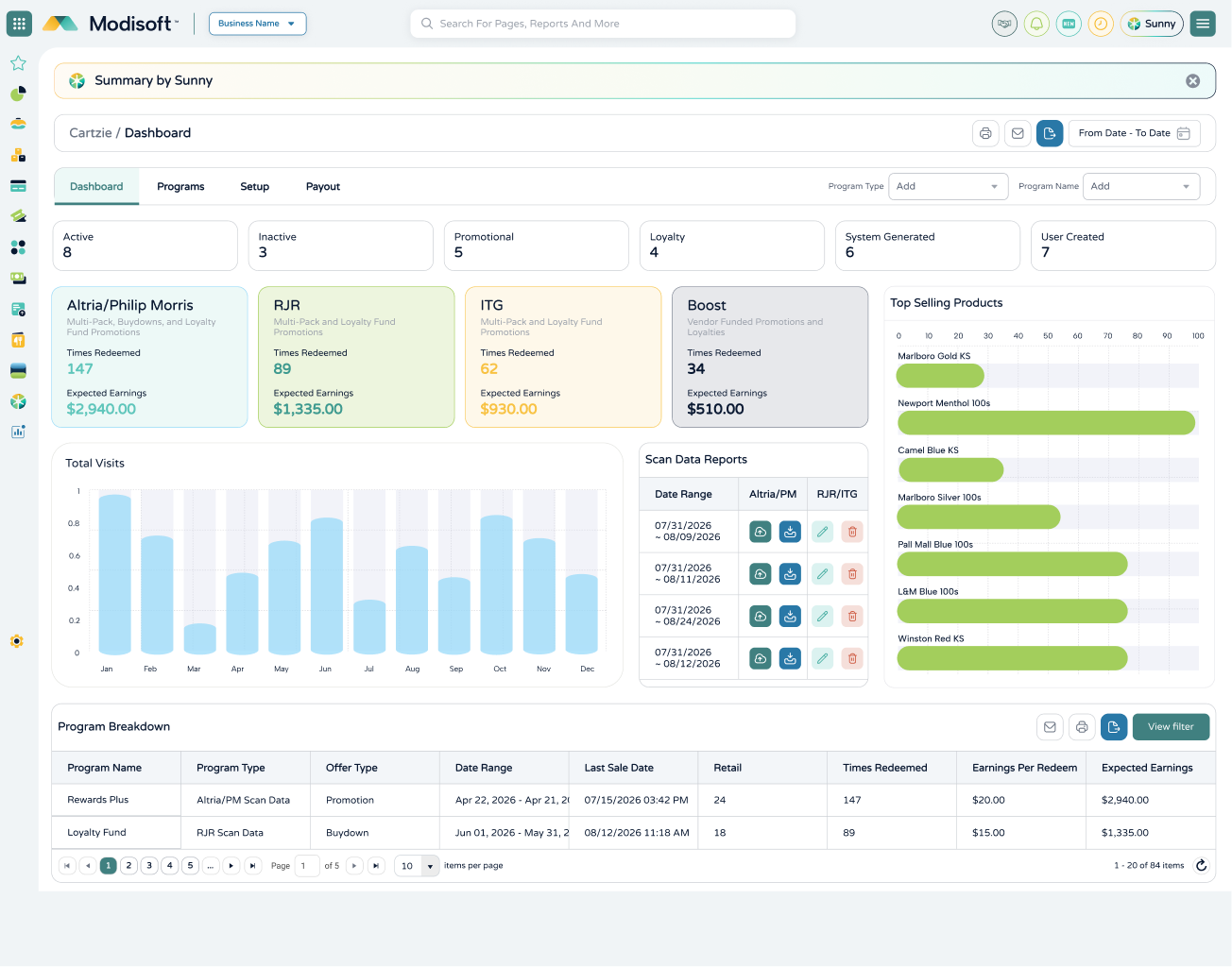The height and width of the screenshot is (967, 1232).
Task: Select the Rewards Plus row name
Action: pos(97,800)
